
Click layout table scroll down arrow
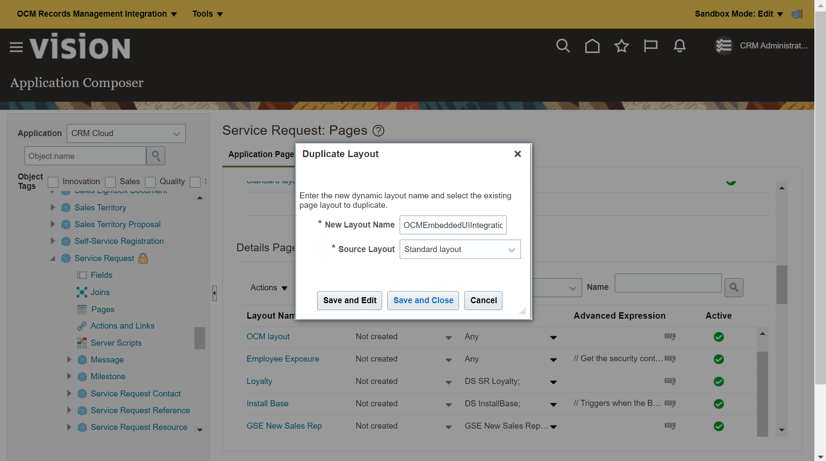(782, 430)
